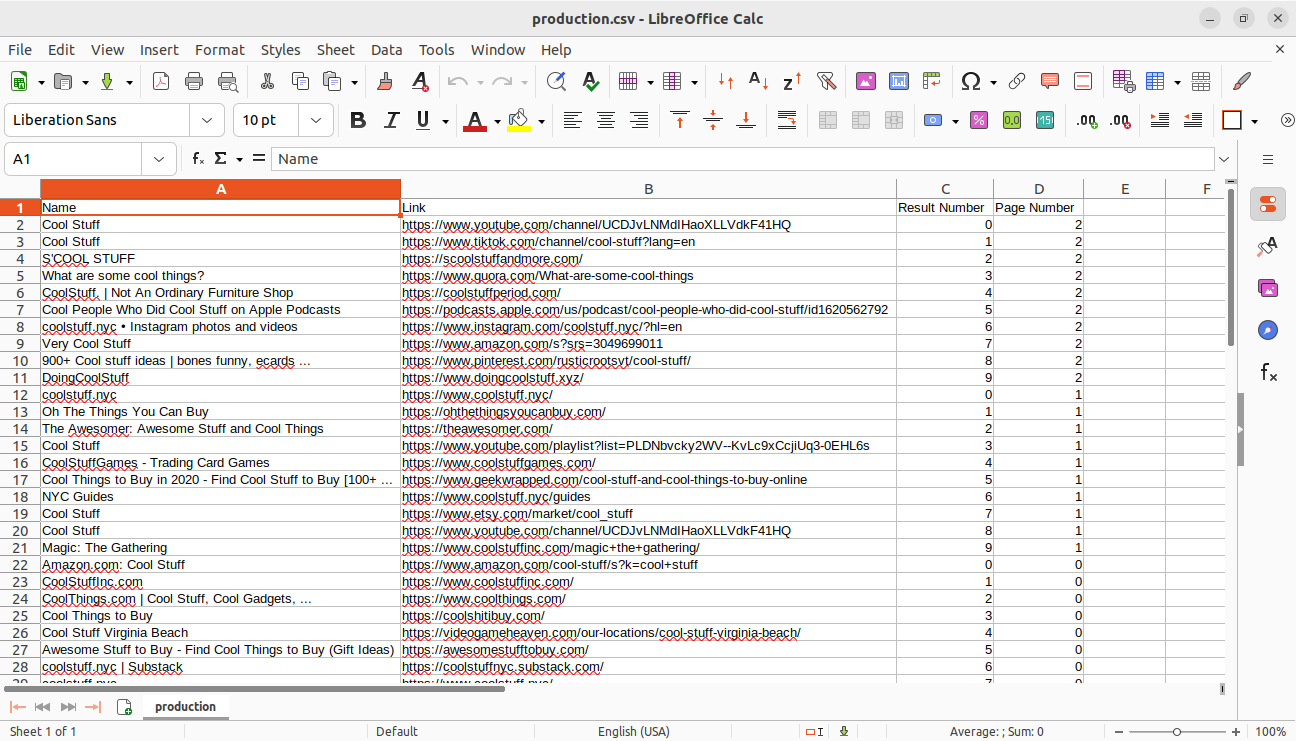Open sidebar Navigator compass icon
Viewport: 1296px width, 741px height.
pos(1268,330)
